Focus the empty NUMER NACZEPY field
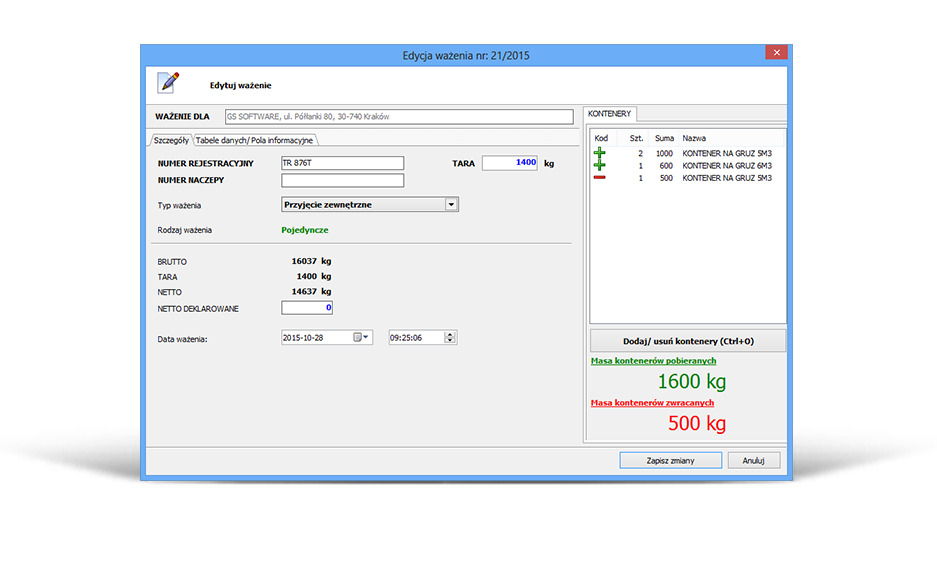This screenshot has width=937, height=575. click(x=342, y=181)
